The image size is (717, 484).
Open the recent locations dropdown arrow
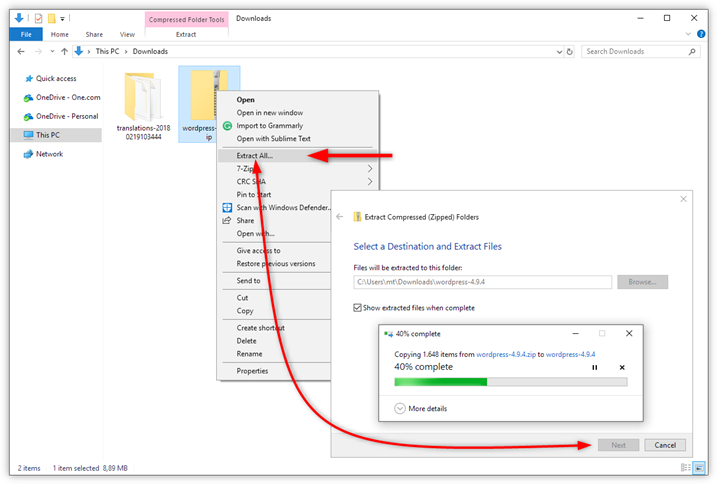(x=52, y=51)
